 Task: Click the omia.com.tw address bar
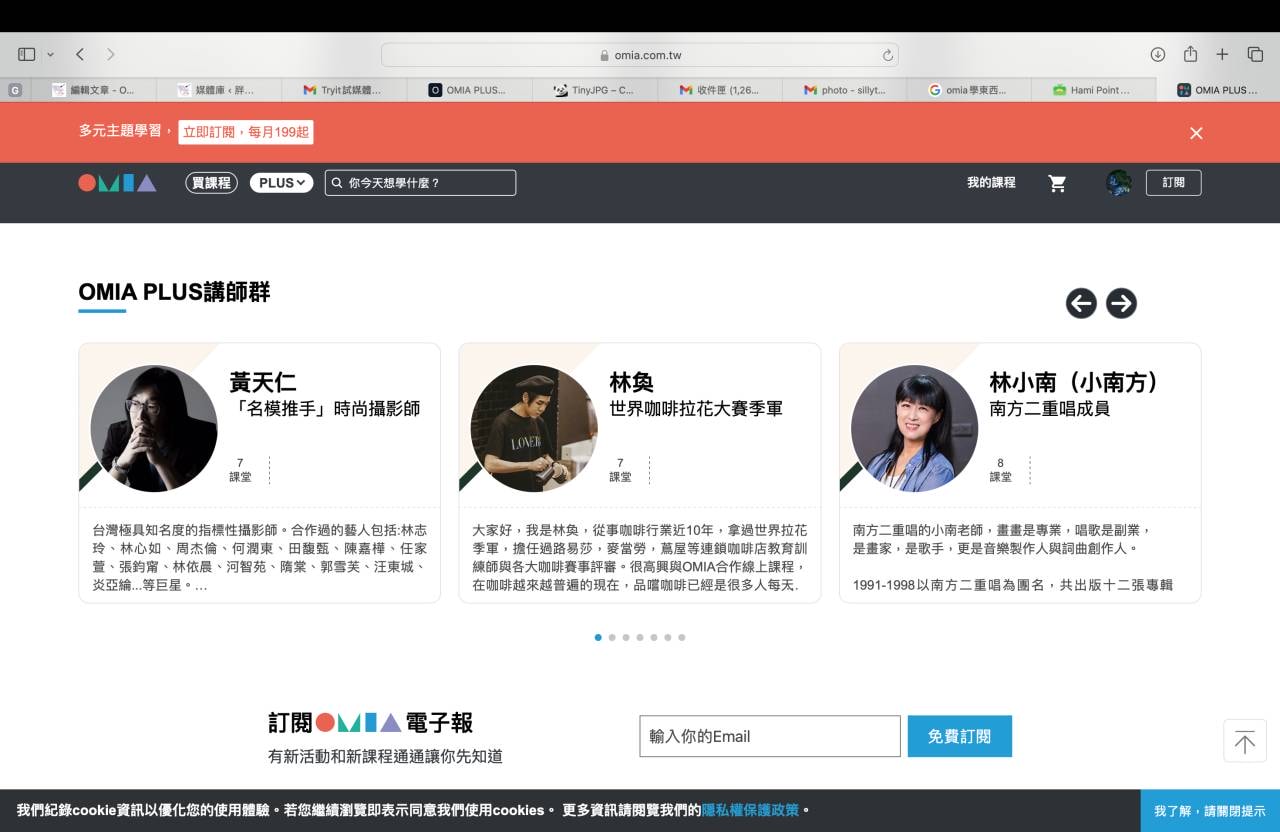(640, 55)
